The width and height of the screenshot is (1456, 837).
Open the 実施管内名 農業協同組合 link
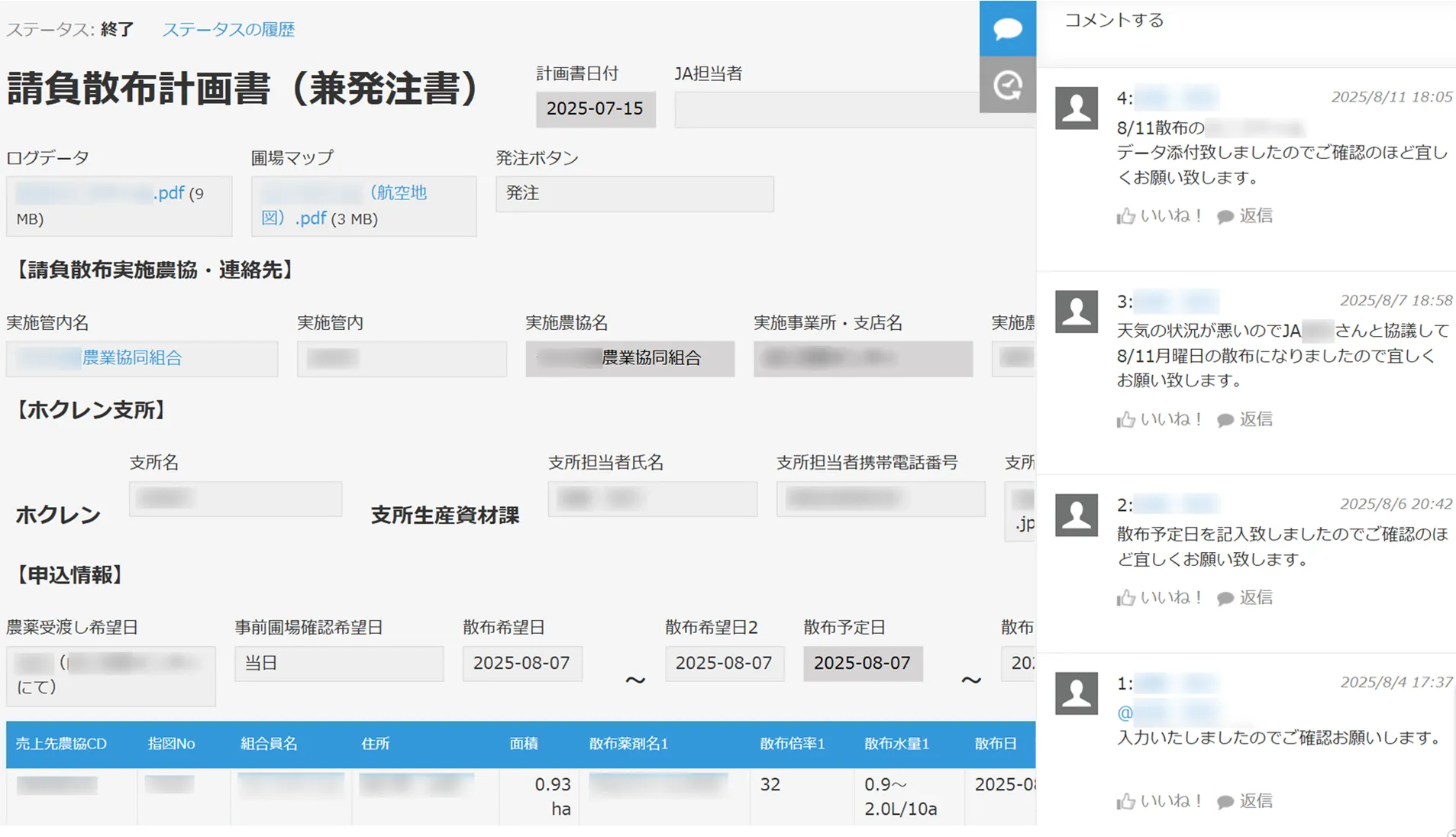(x=131, y=358)
